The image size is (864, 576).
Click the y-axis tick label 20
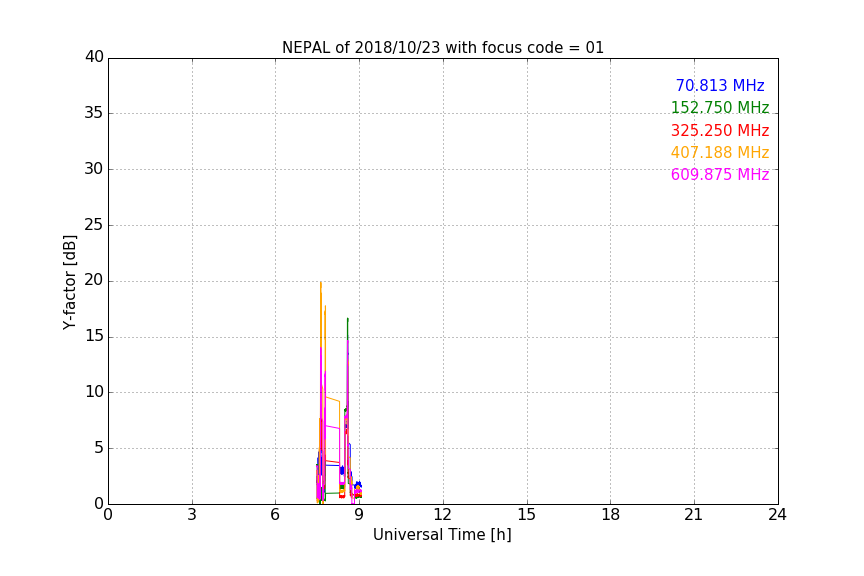(x=94, y=281)
